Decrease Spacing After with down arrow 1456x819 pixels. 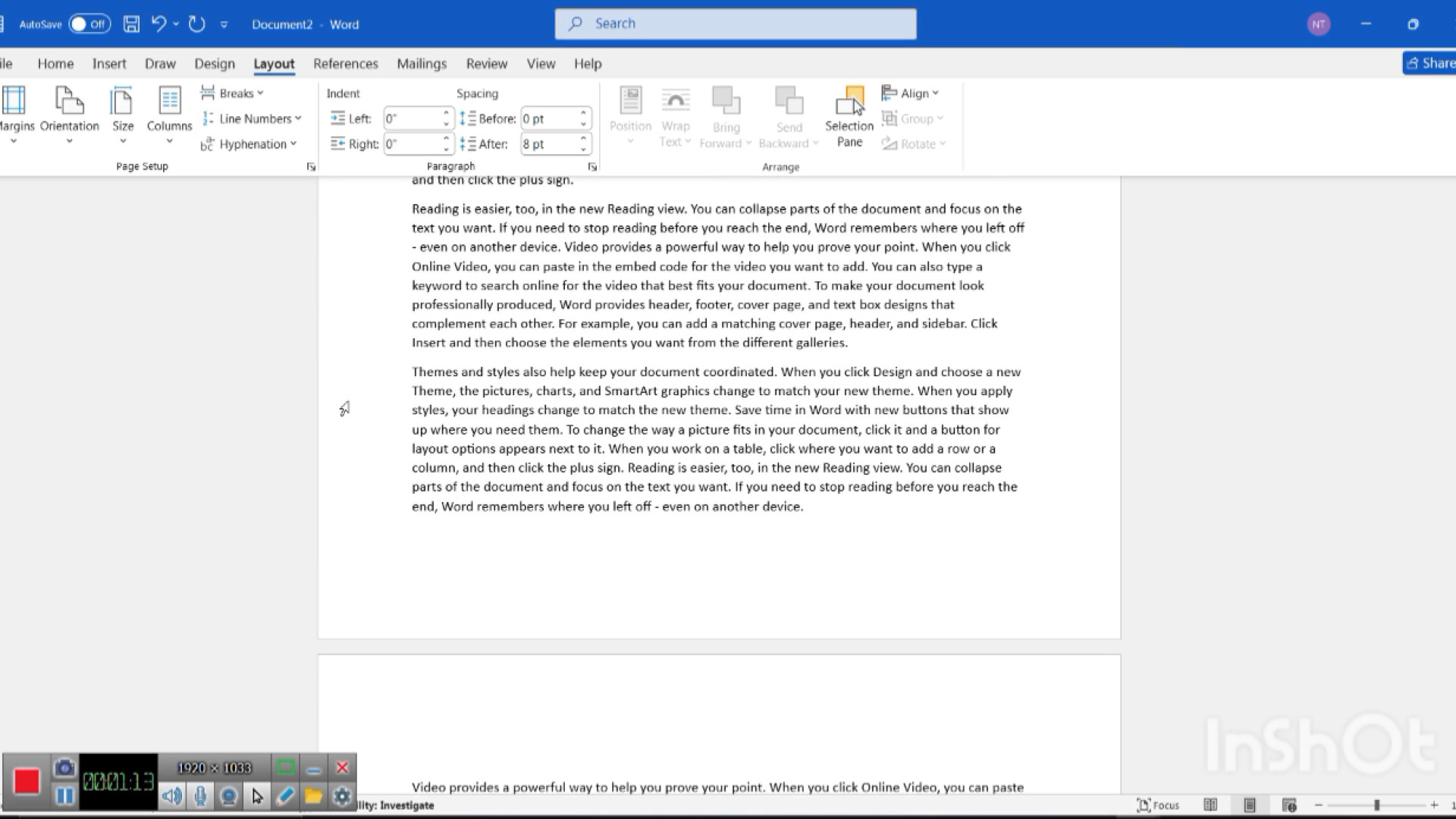click(x=583, y=149)
